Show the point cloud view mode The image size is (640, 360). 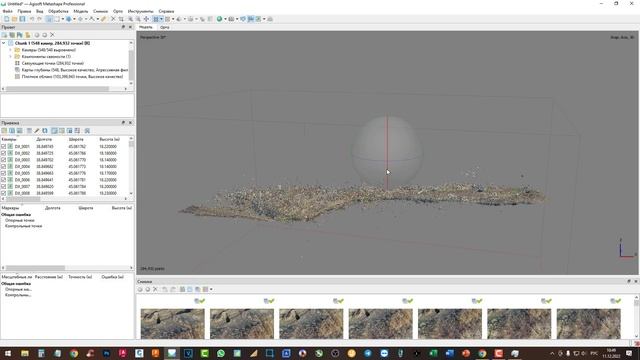click(x=156, y=19)
